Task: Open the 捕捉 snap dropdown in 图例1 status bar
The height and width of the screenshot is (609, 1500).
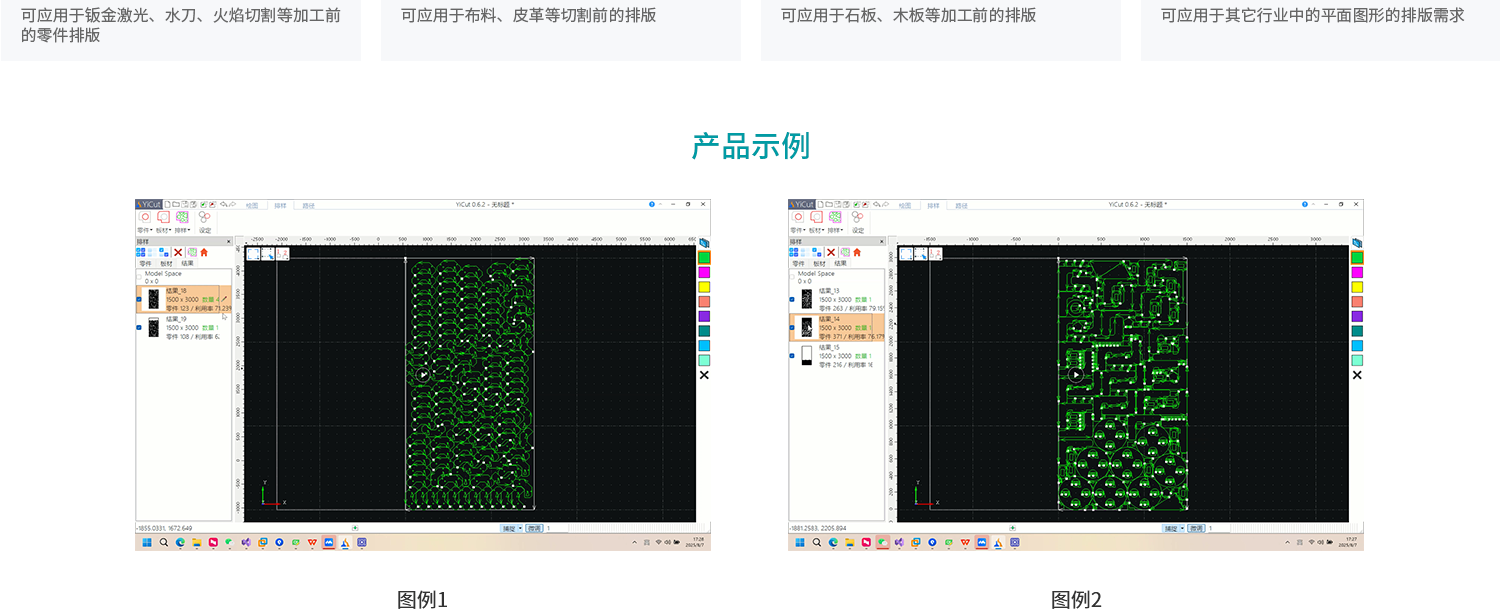Action: [x=511, y=528]
